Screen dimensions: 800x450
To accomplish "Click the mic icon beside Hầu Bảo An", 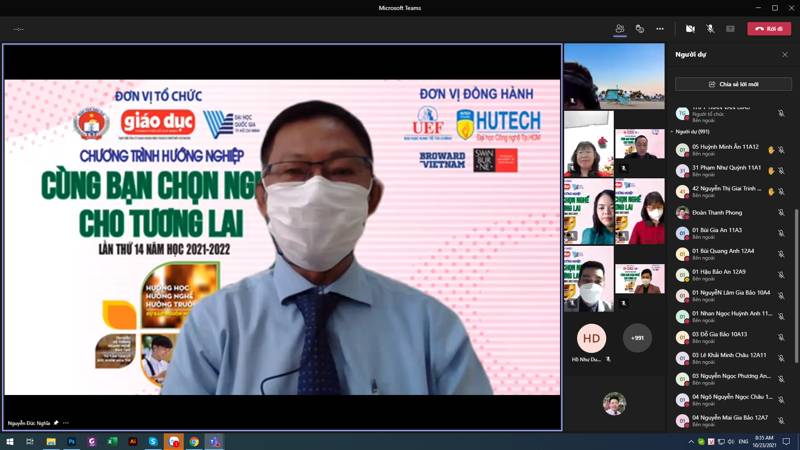I will [782, 275].
